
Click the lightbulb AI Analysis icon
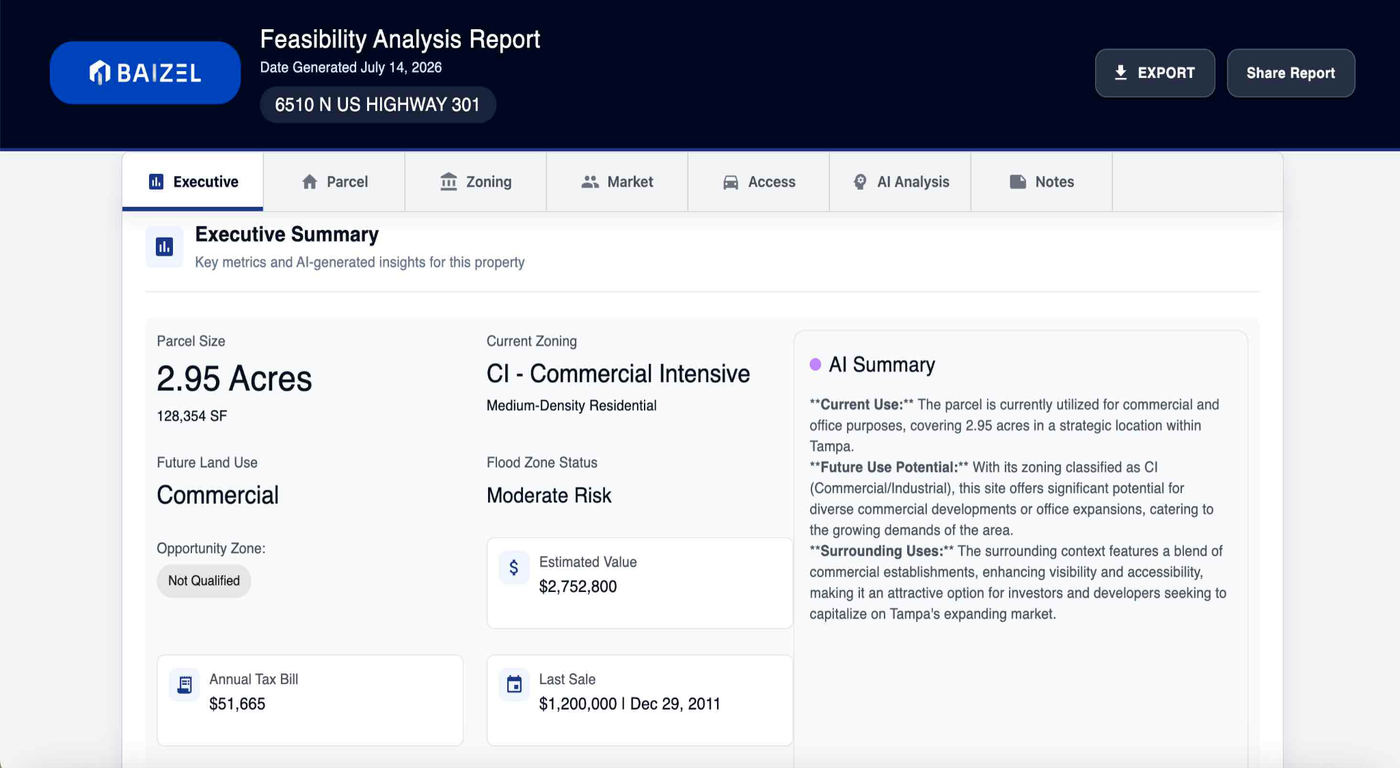click(860, 182)
